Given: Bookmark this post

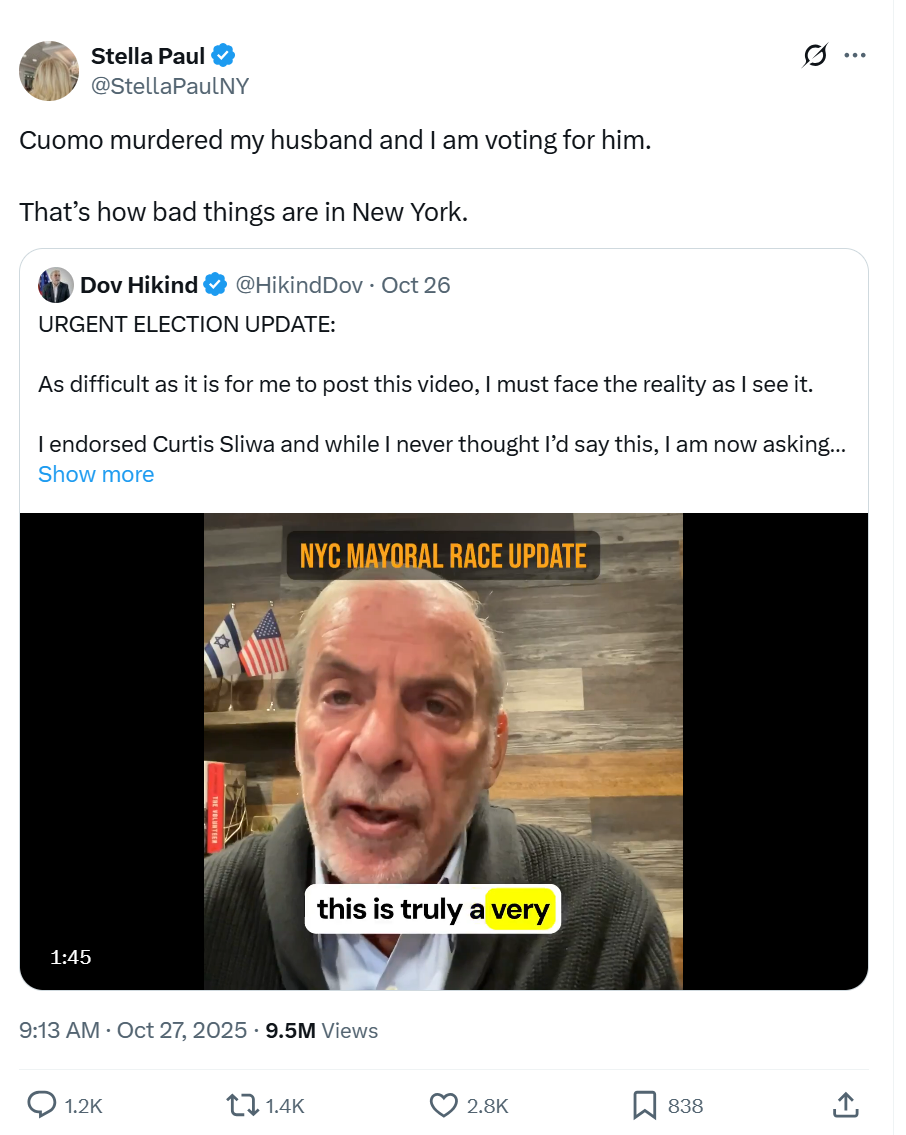Looking at the screenshot, I should click(644, 1104).
